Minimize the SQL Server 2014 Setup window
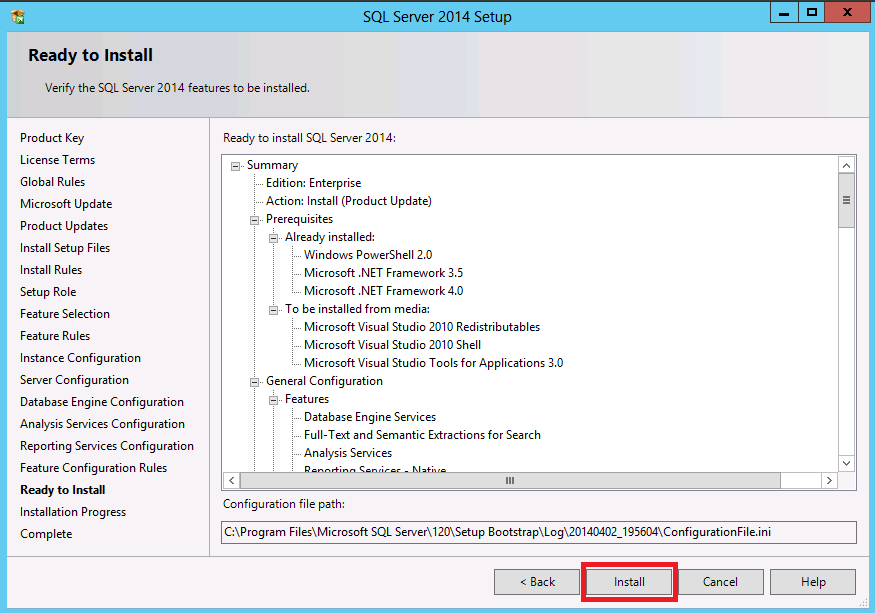This screenshot has width=875, height=613. [x=784, y=13]
